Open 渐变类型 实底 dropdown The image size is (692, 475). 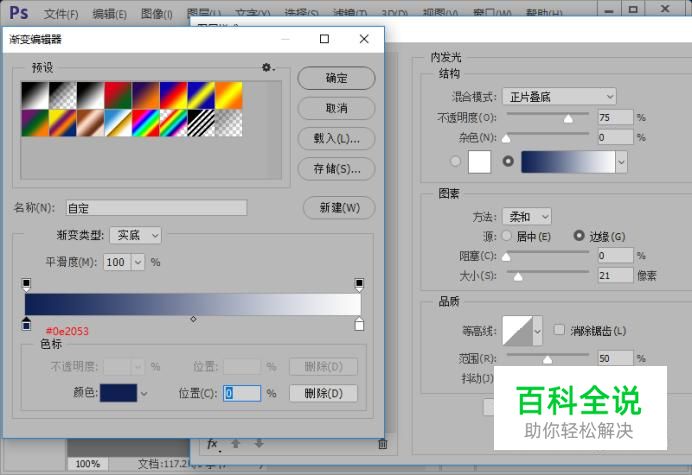point(135,235)
